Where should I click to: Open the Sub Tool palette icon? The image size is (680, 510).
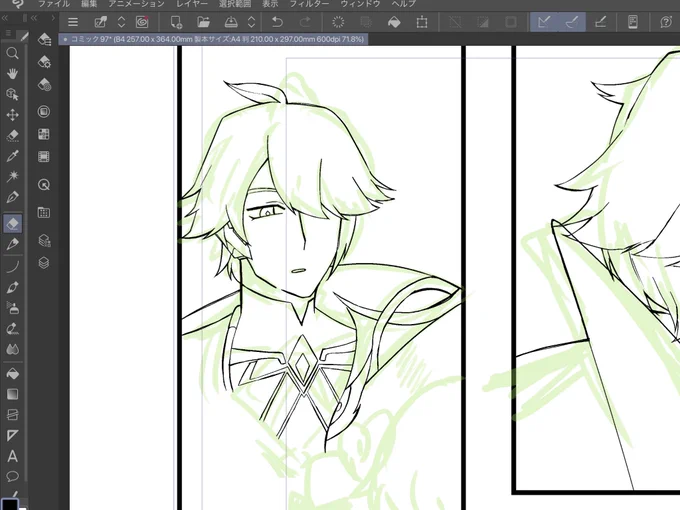(44, 39)
